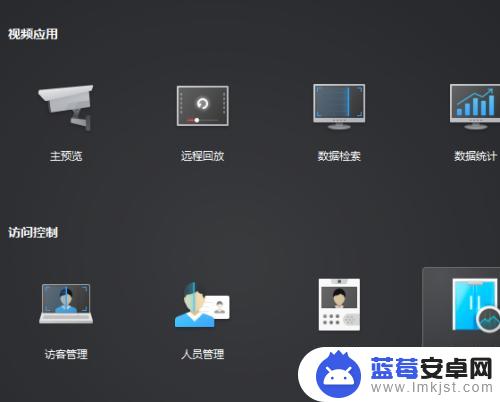This screenshot has width=500, height=402.
Task: Open the www.lmkjst.com URL text
Action: [432, 387]
